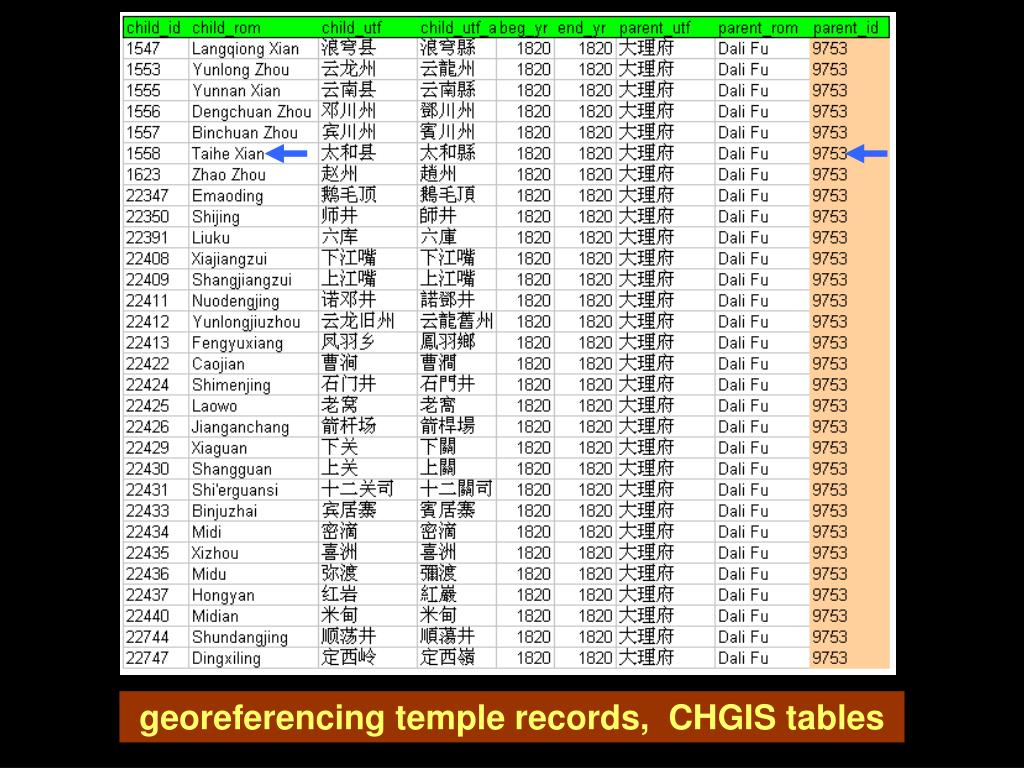Click the Caojian cell
The width and height of the screenshot is (1024, 768).
pos(253,364)
